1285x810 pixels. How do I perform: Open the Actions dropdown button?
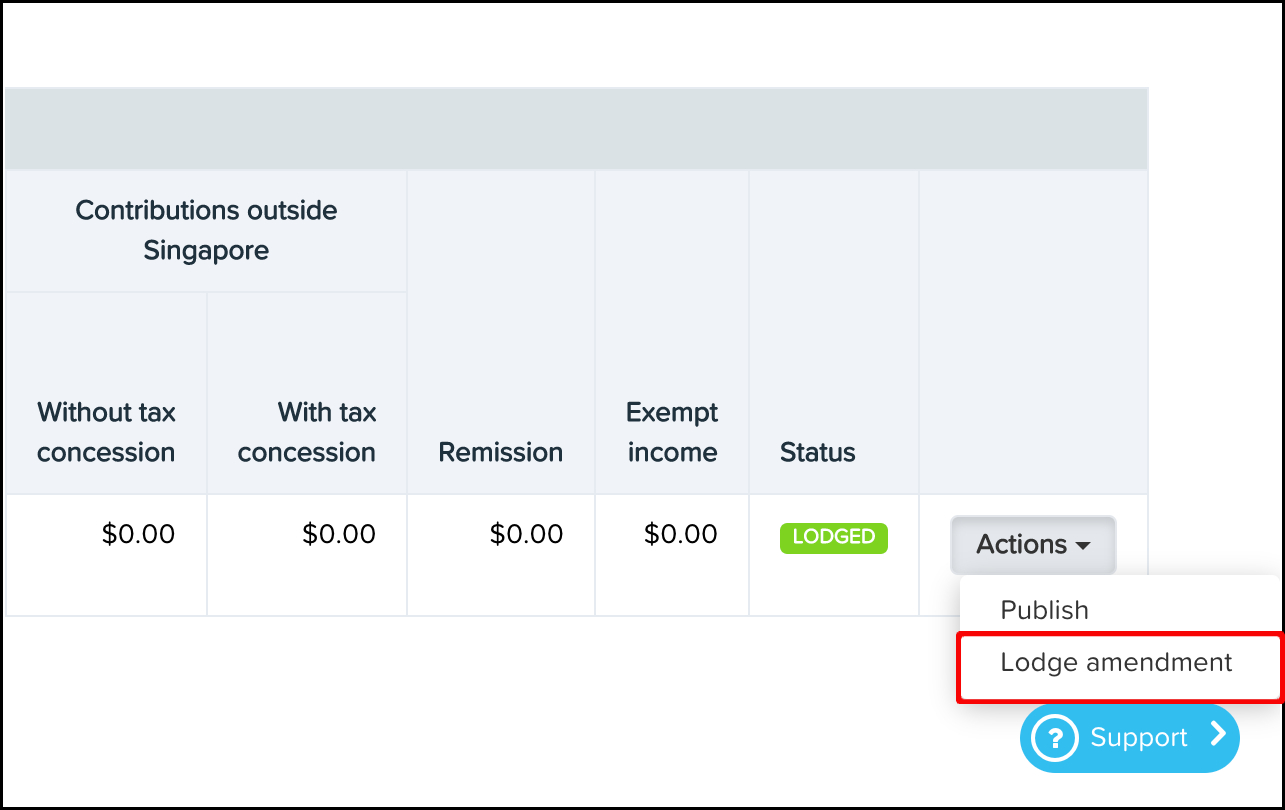pyautogui.click(x=1031, y=545)
